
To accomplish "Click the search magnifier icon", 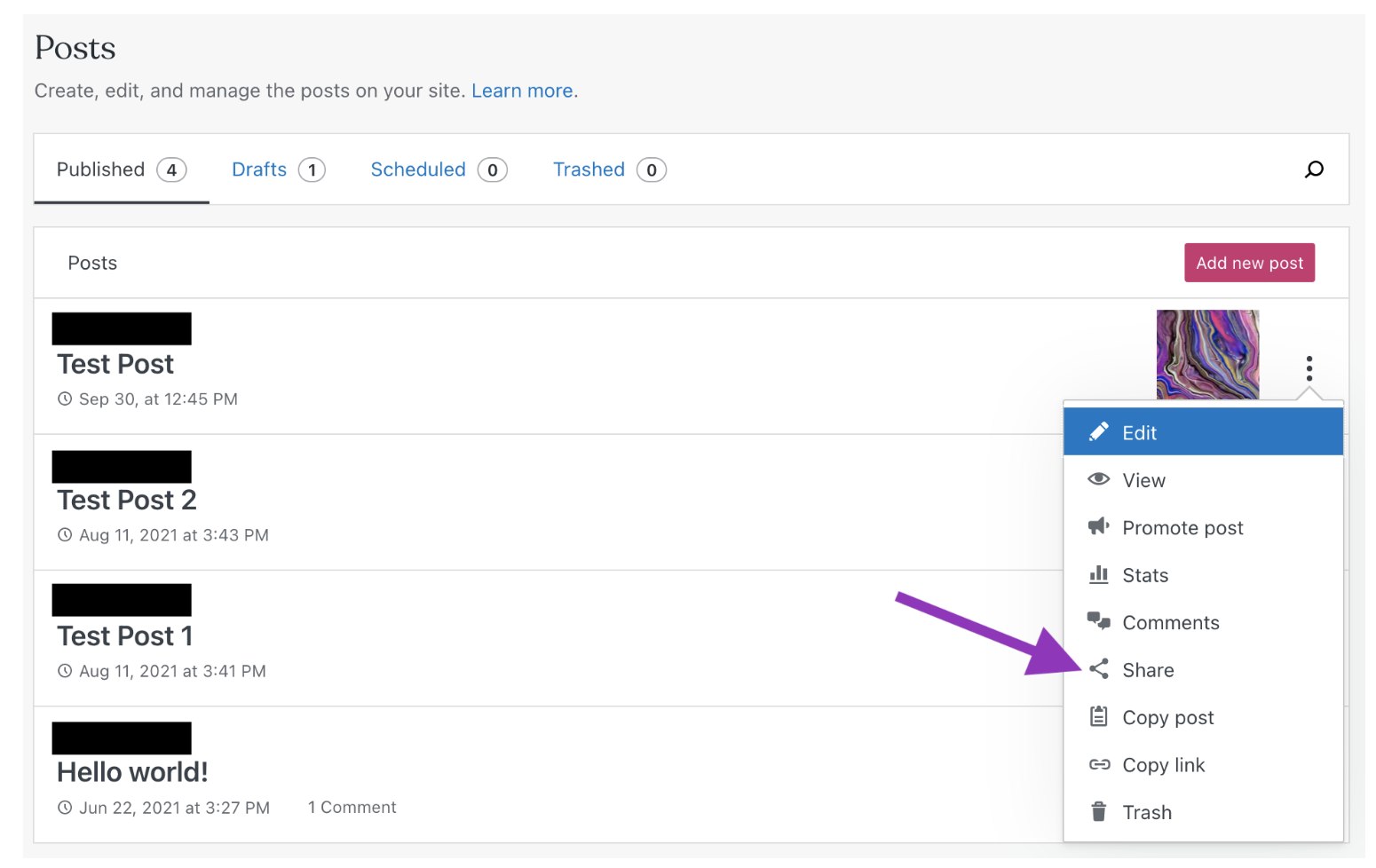I will tap(1313, 169).
